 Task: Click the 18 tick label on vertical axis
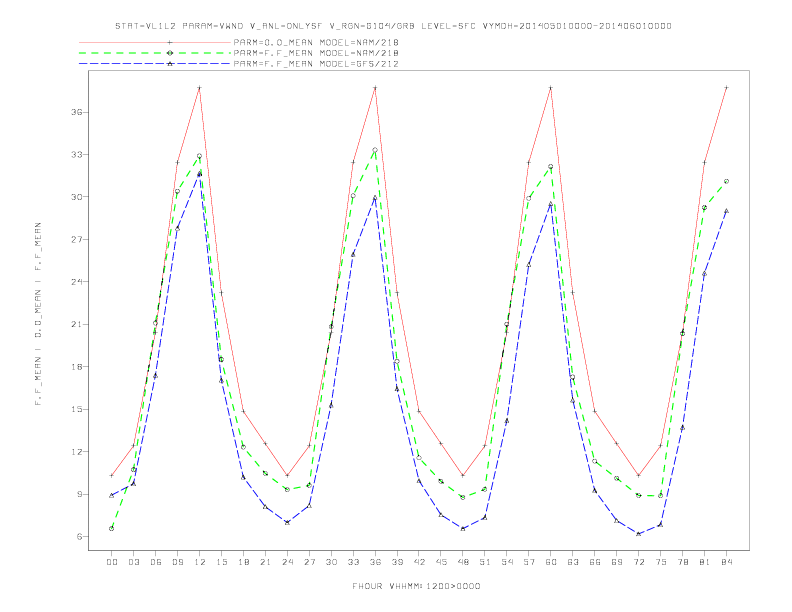tap(76, 367)
